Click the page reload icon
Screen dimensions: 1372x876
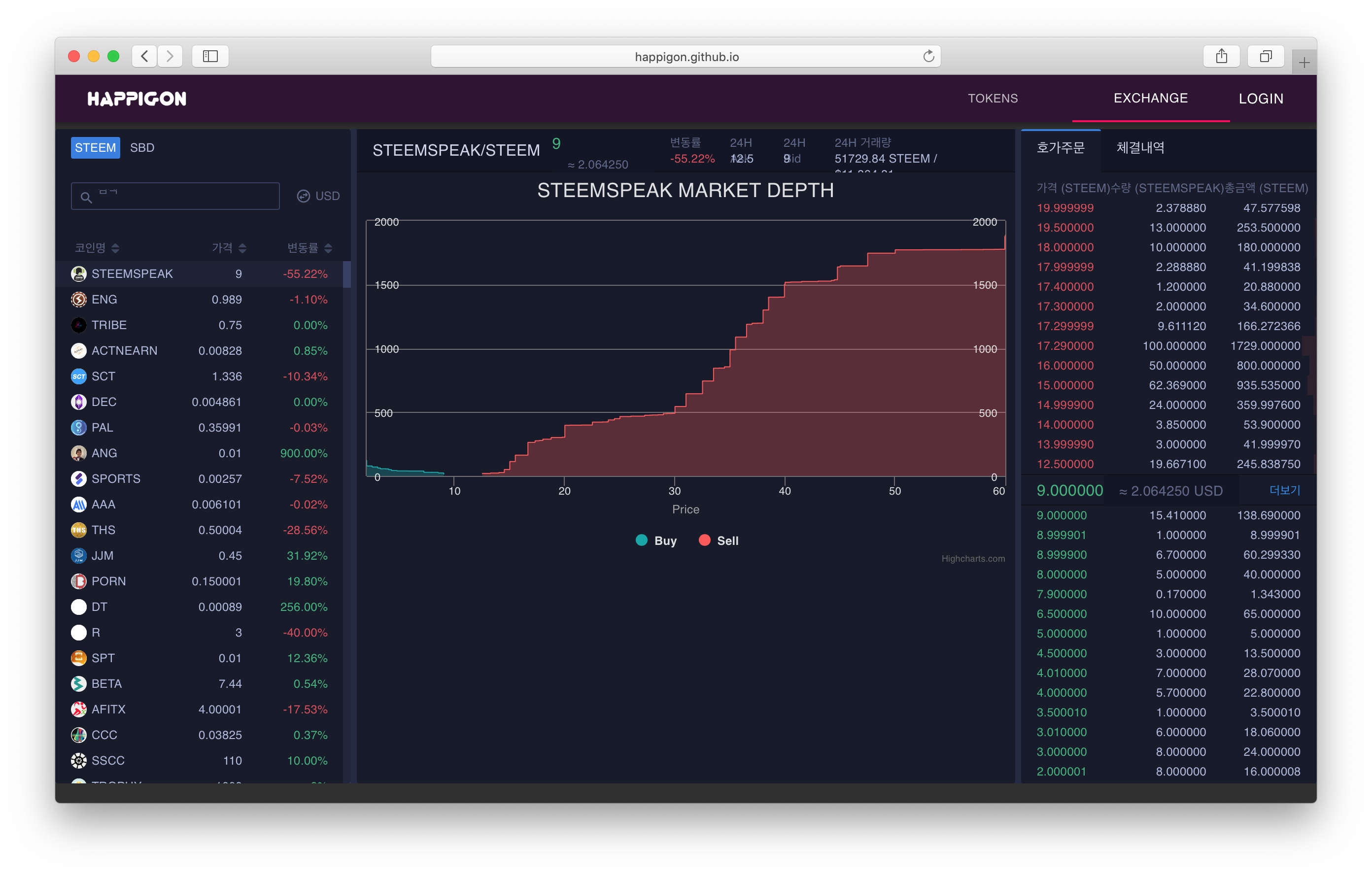(928, 56)
